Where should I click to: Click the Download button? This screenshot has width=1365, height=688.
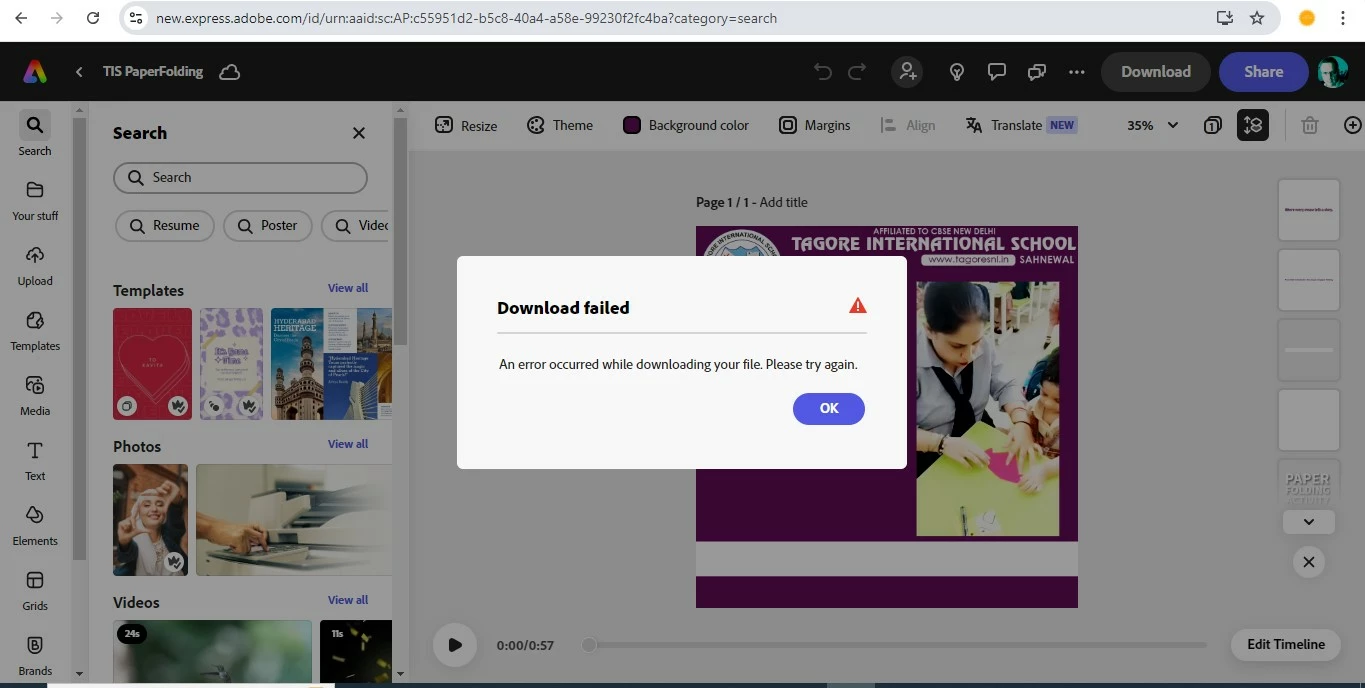click(1156, 72)
